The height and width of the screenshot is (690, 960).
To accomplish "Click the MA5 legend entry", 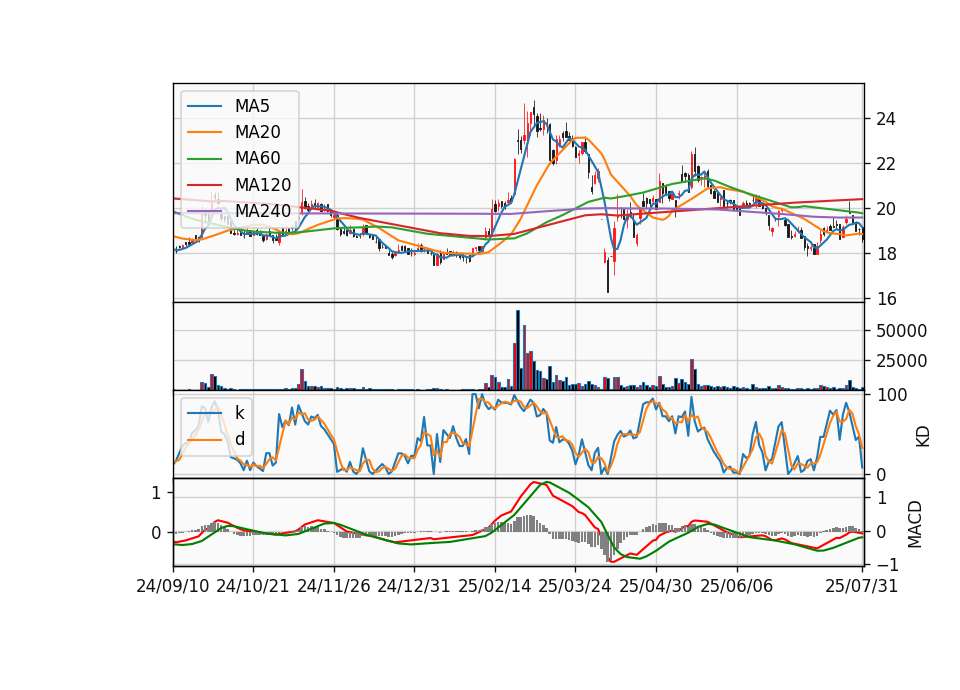I will coord(228,106).
